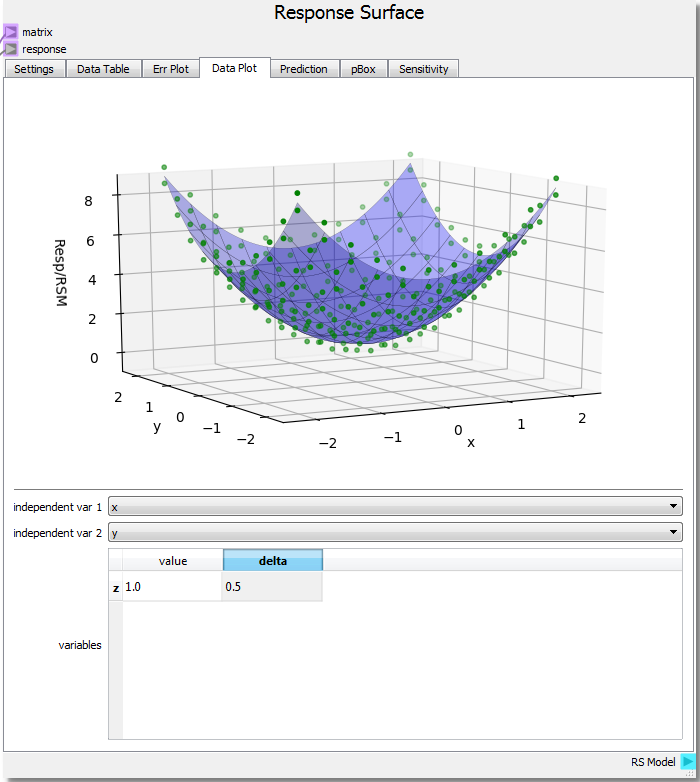Select the Data Plot tab
The width and height of the screenshot is (700, 782).
(x=234, y=69)
